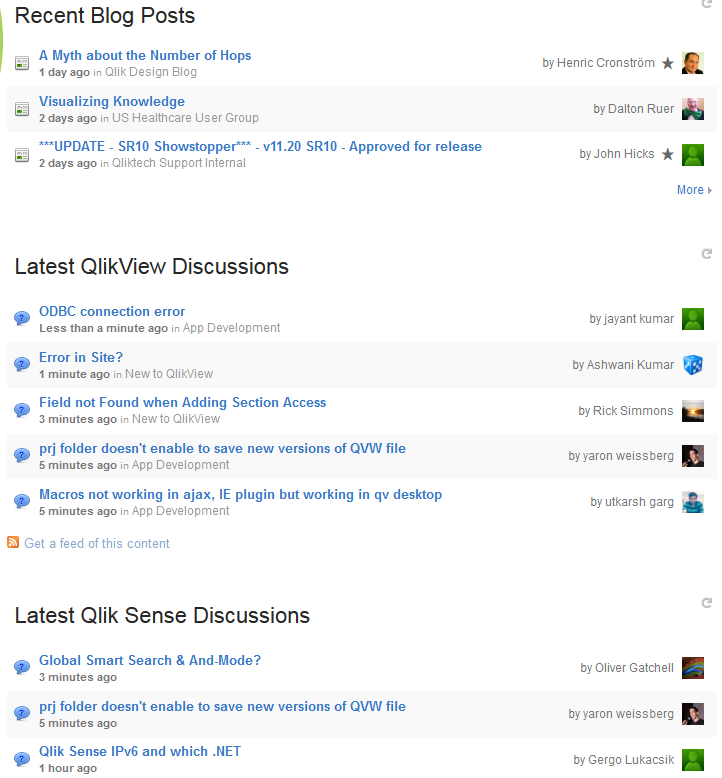Click 'Get a feed of this content'

click(97, 543)
